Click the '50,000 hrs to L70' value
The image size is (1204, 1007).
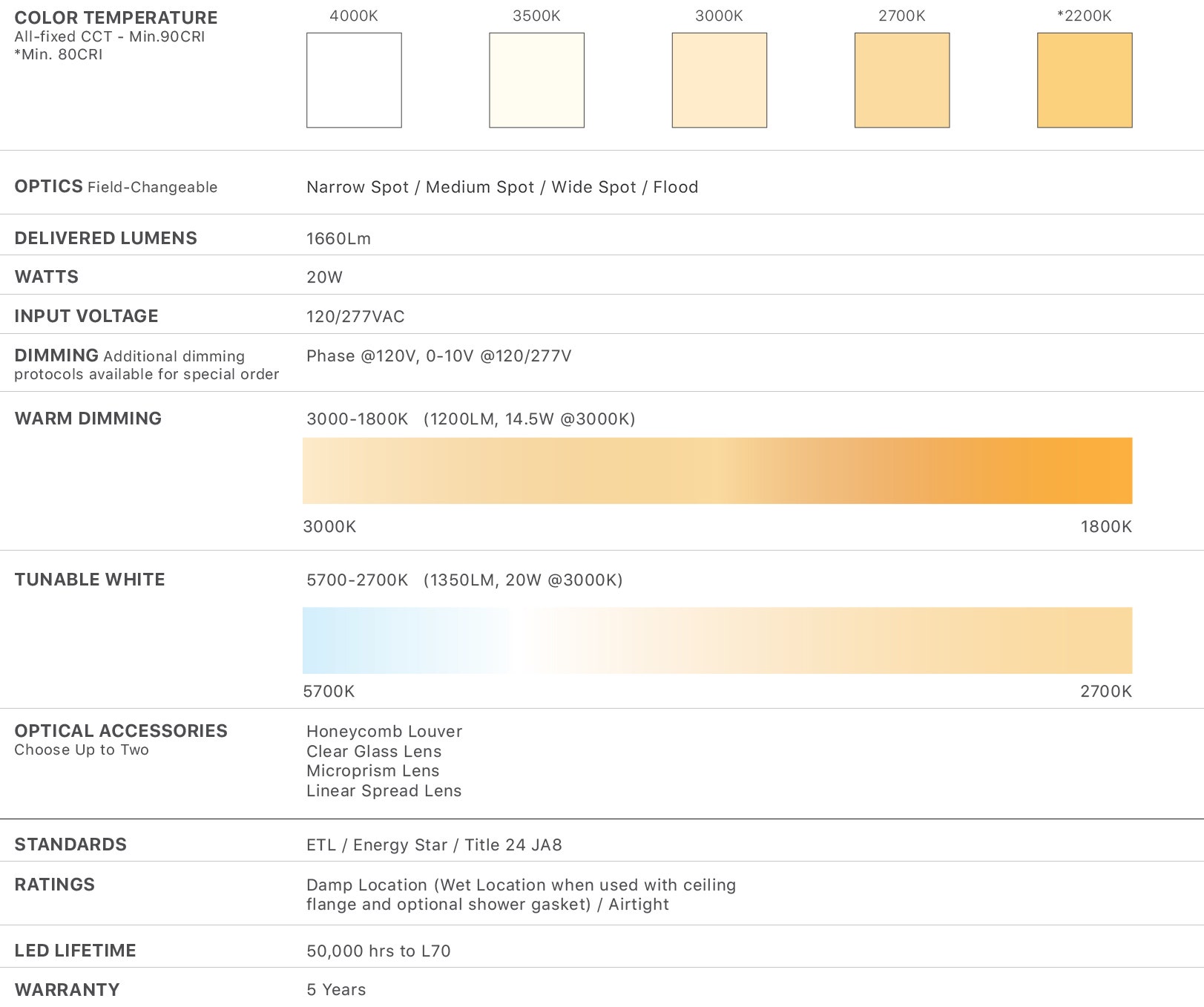378,951
